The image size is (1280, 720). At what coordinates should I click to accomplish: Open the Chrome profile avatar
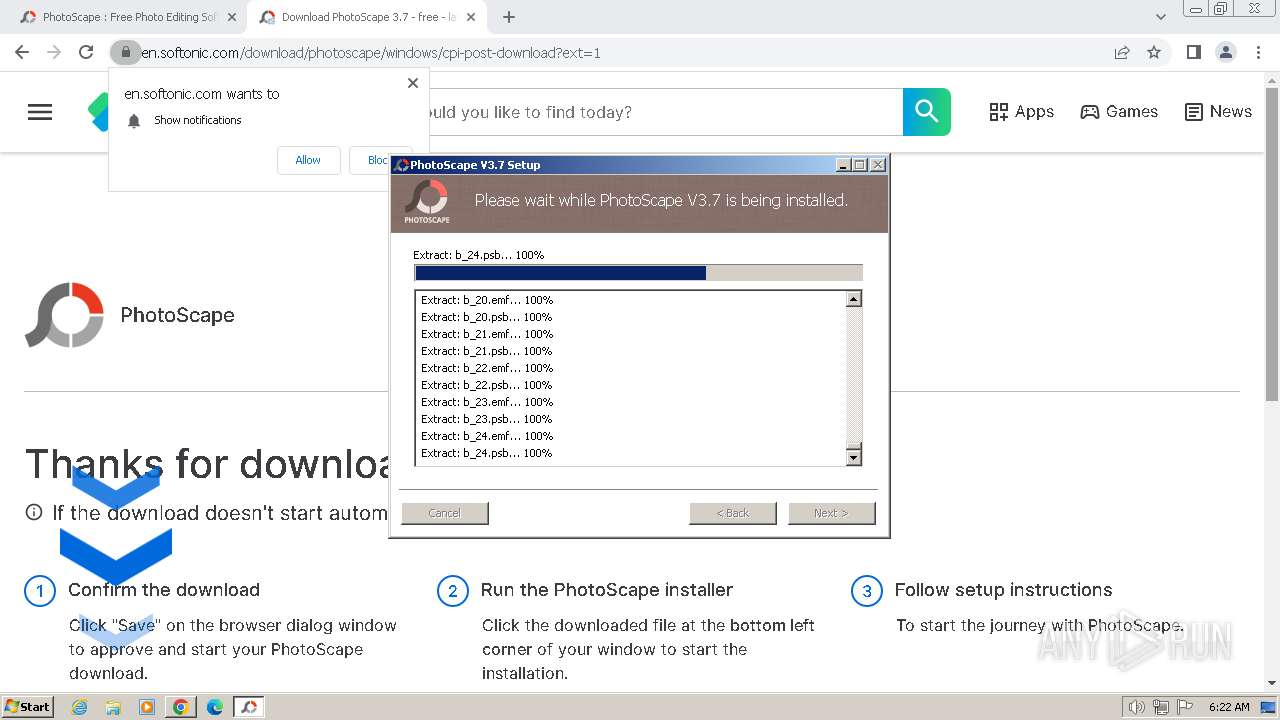tap(1225, 53)
